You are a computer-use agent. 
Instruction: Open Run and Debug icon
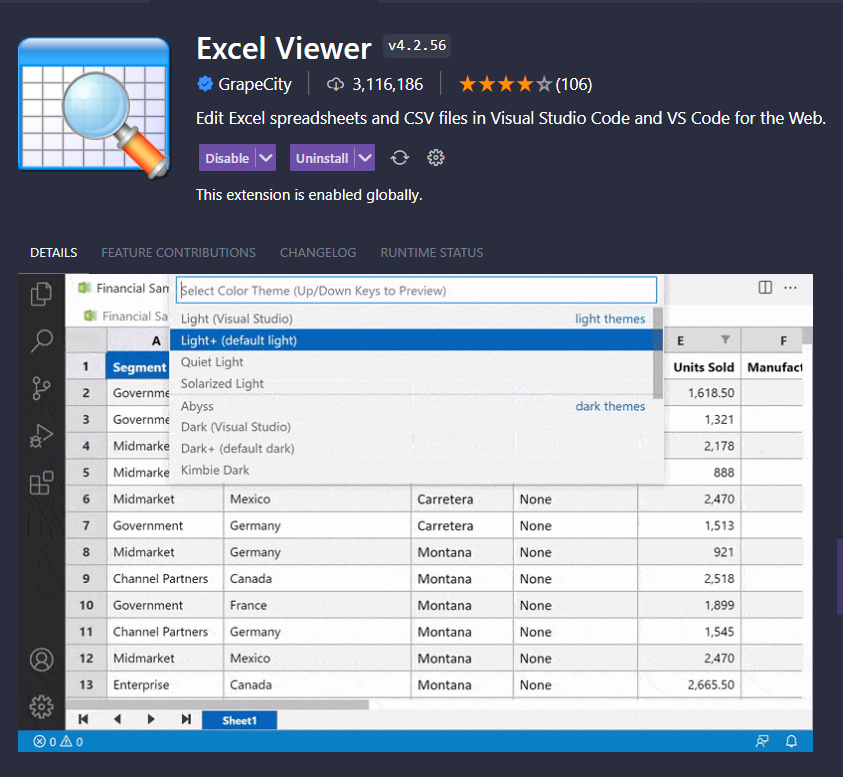(42, 436)
